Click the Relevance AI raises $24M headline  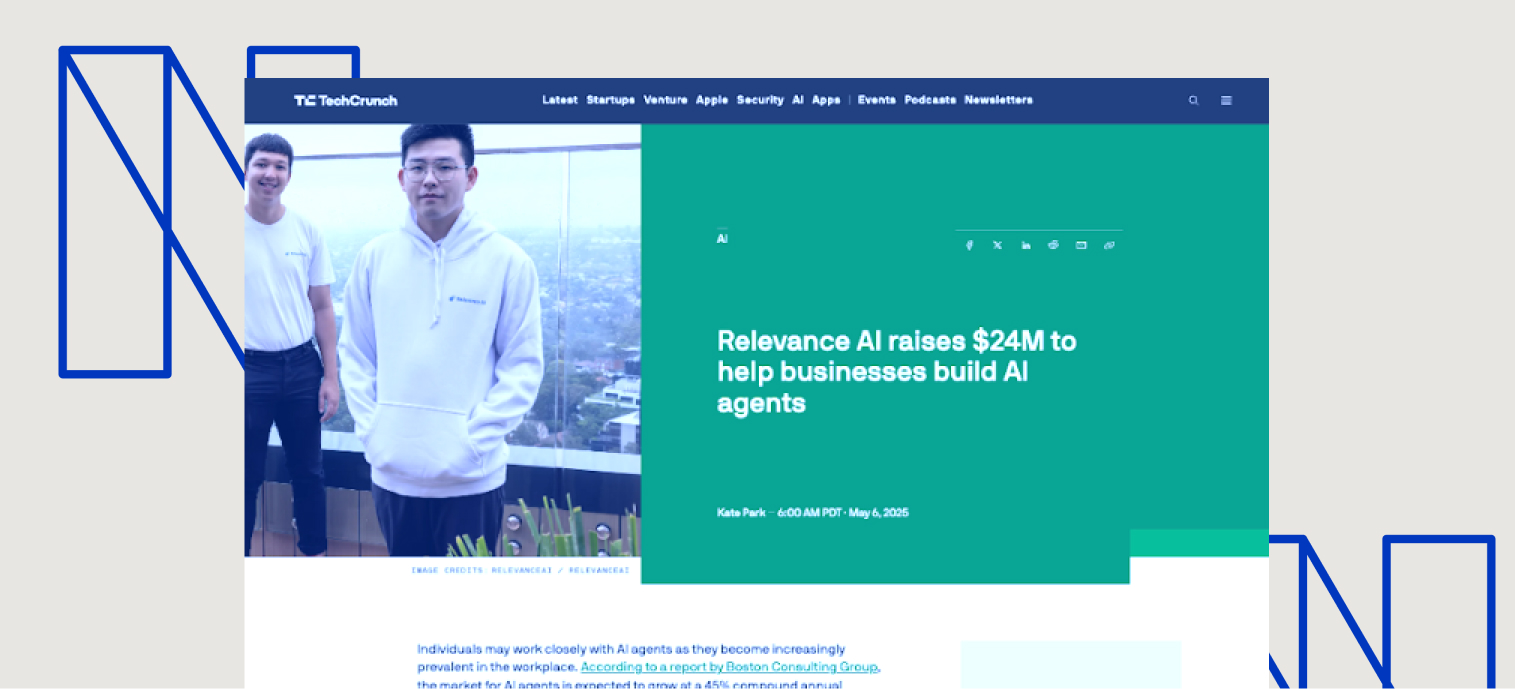896,372
